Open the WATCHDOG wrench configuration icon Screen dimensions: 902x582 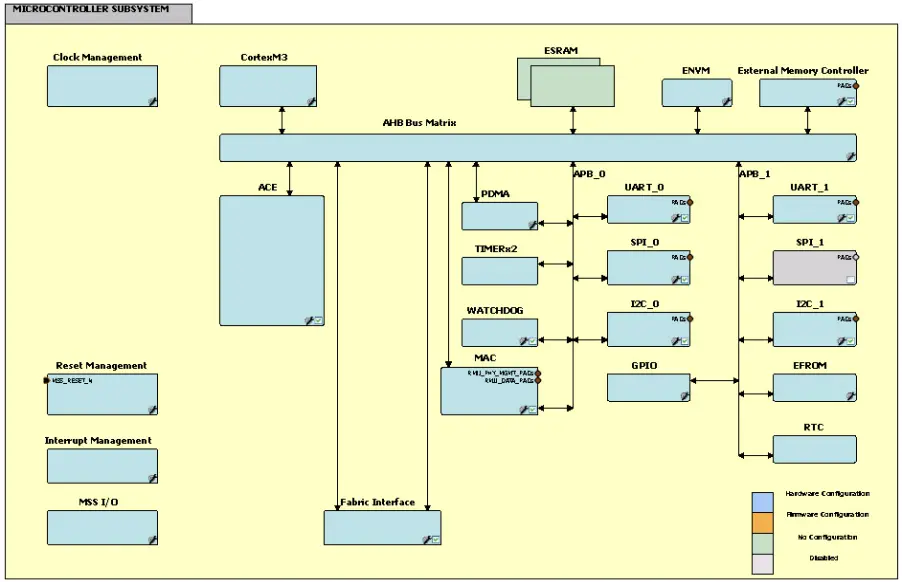pos(523,338)
